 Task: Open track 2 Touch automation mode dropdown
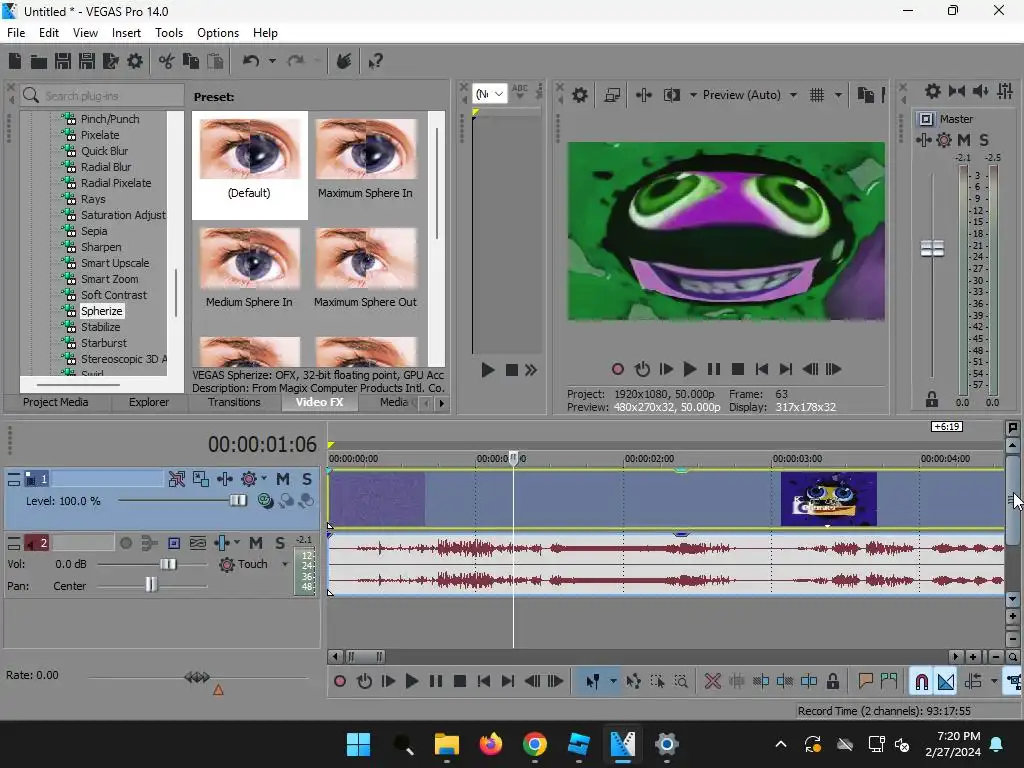[285, 564]
